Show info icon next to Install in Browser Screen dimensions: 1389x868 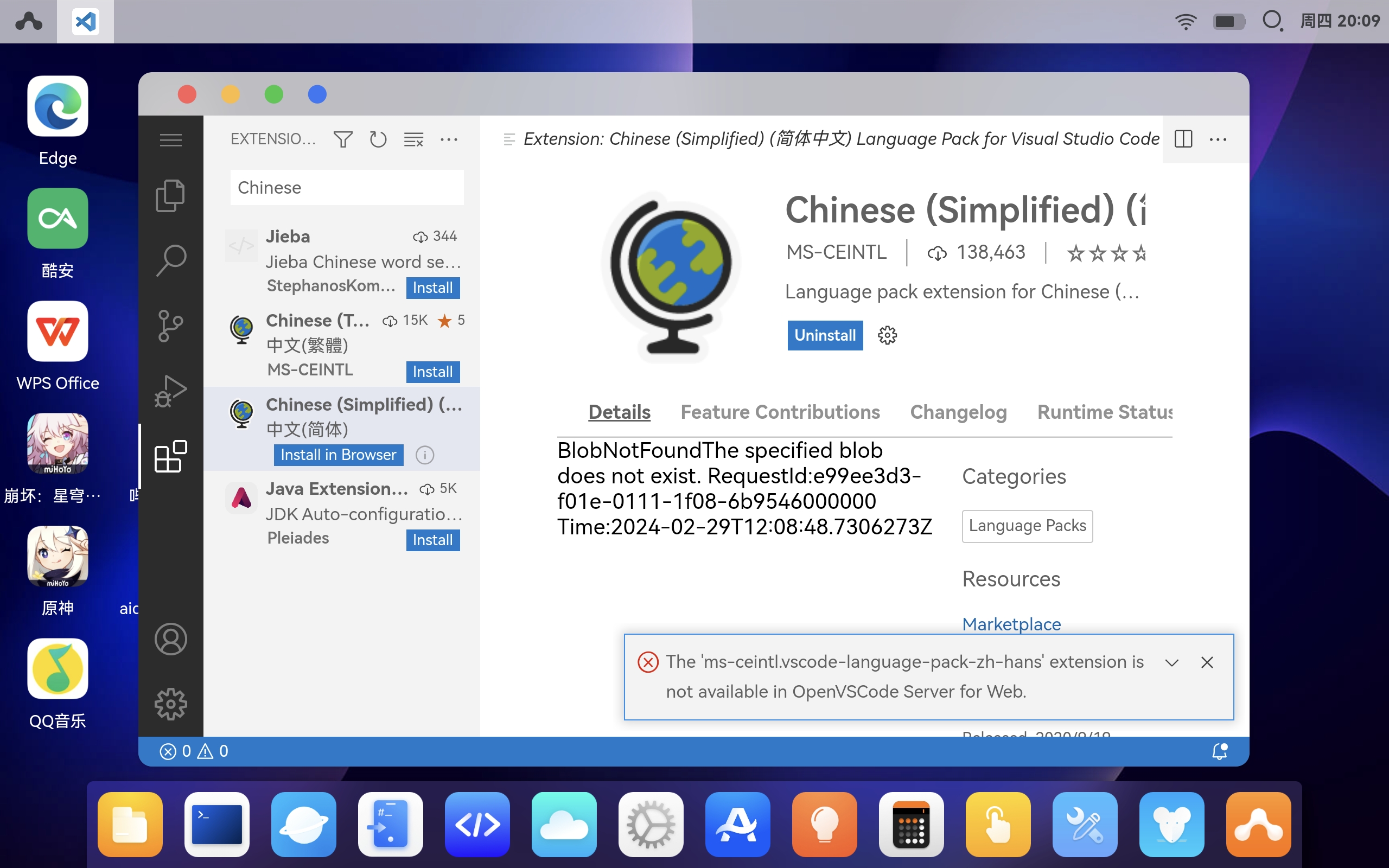click(x=425, y=455)
